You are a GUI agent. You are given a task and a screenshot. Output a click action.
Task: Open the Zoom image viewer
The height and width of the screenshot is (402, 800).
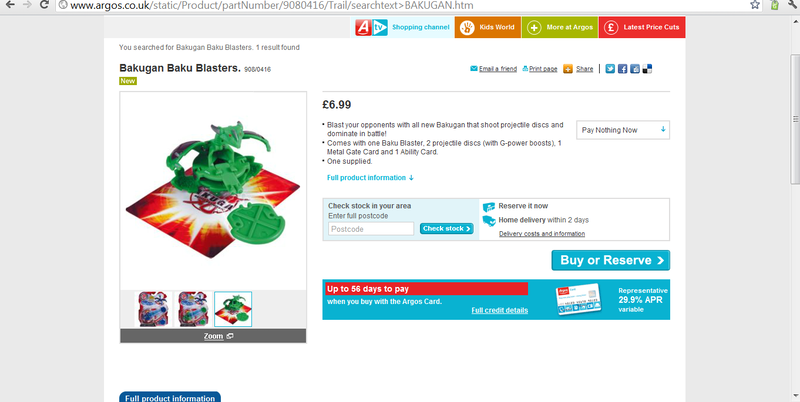(213, 336)
